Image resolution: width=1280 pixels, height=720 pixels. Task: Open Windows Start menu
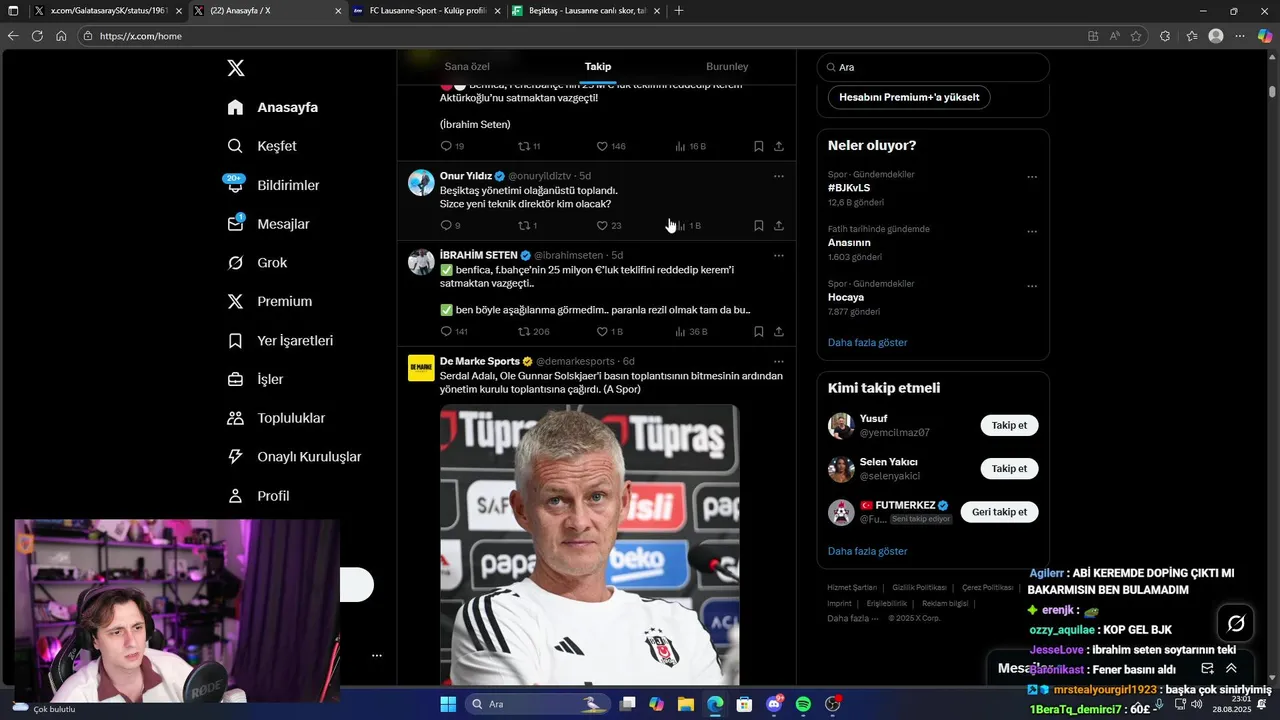(x=448, y=704)
